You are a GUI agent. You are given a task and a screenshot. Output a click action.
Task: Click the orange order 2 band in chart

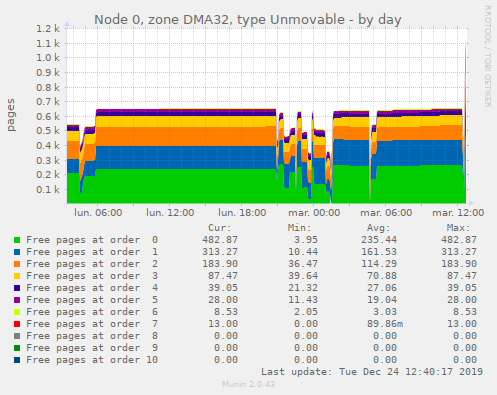click(187, 137)
